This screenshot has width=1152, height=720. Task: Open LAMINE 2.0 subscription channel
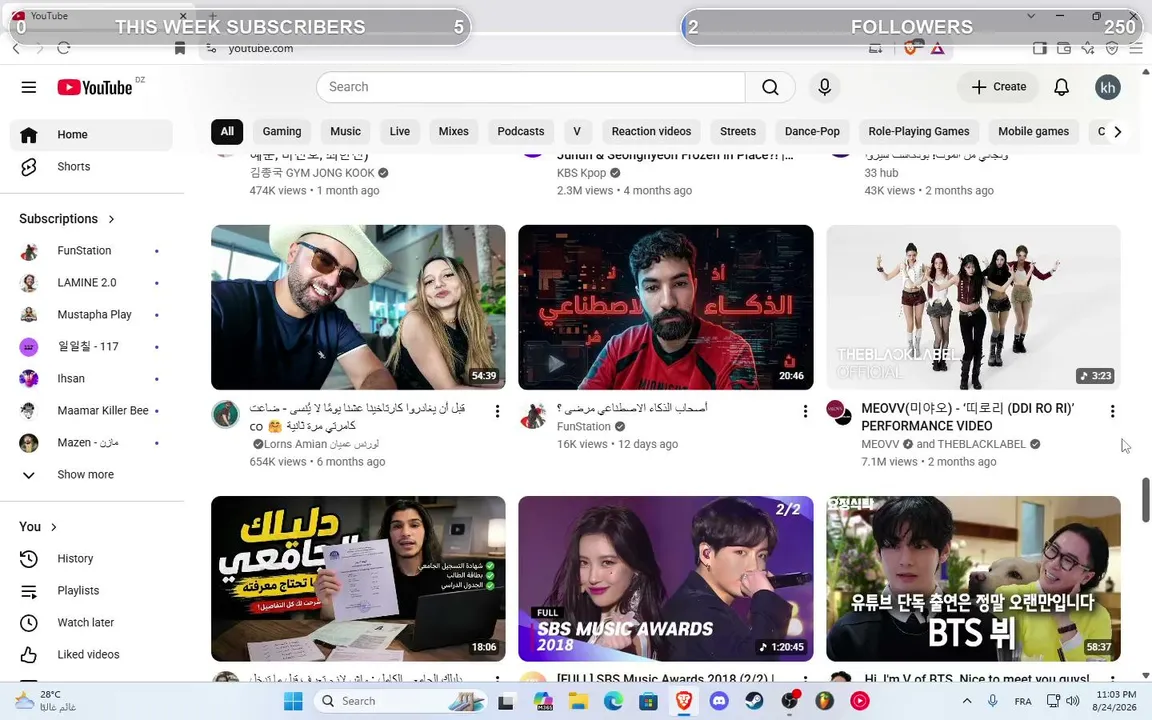click(91, 283)
